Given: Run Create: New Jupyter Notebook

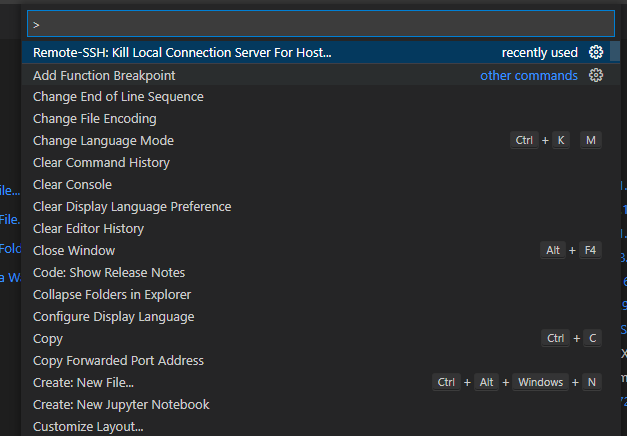Looking at the screenshot, I should pos(121,405).
